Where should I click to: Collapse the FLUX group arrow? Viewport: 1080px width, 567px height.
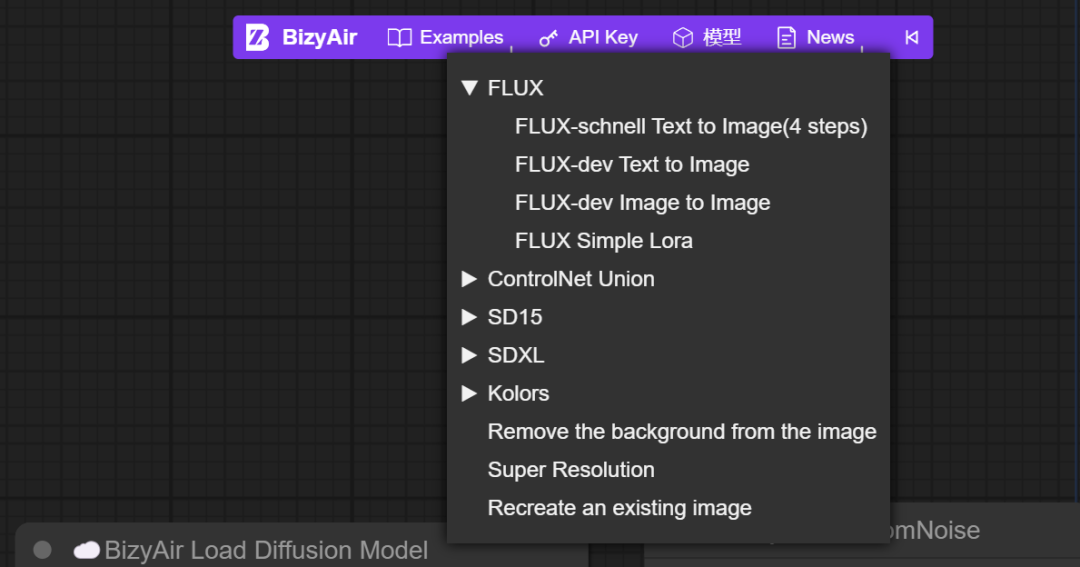[x=470, y=87]
